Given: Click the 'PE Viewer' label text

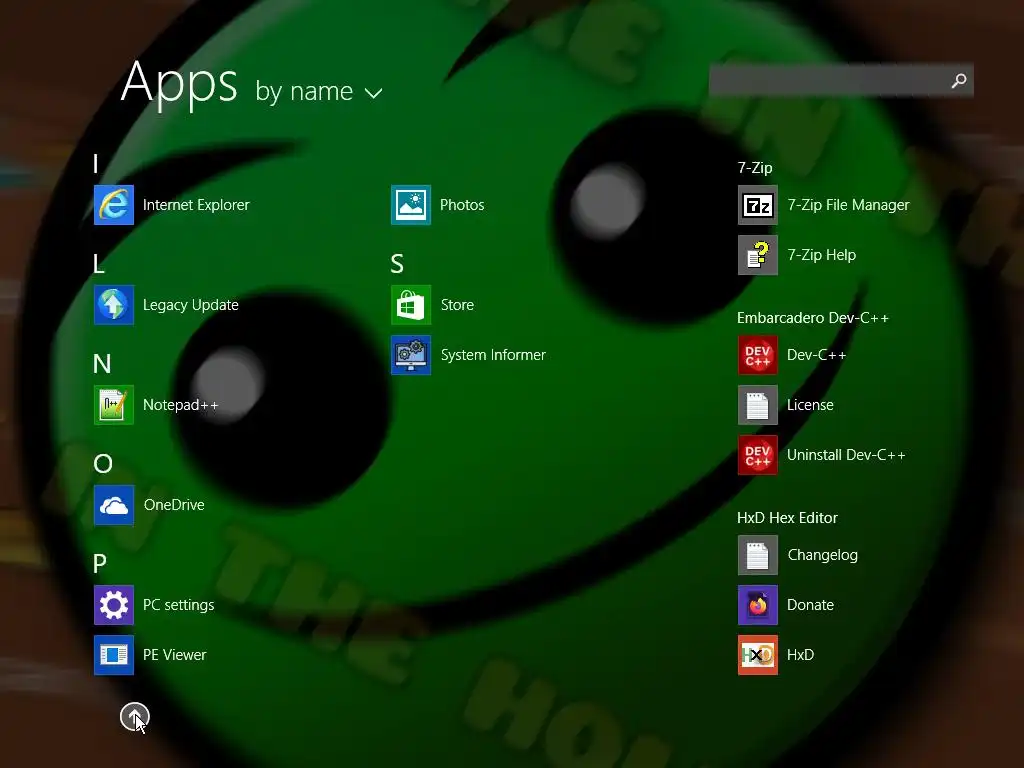Looking at the screenshot, I should (174, 654).
